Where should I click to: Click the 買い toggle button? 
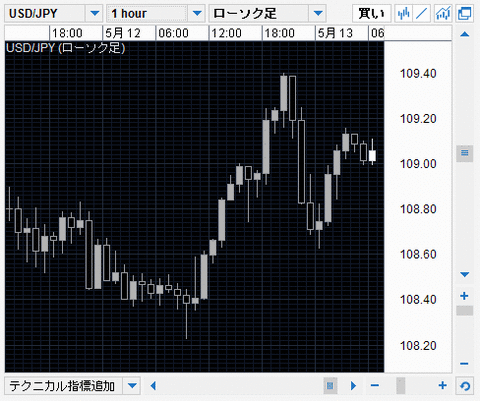pyautogui.click(x=371, y=13)
